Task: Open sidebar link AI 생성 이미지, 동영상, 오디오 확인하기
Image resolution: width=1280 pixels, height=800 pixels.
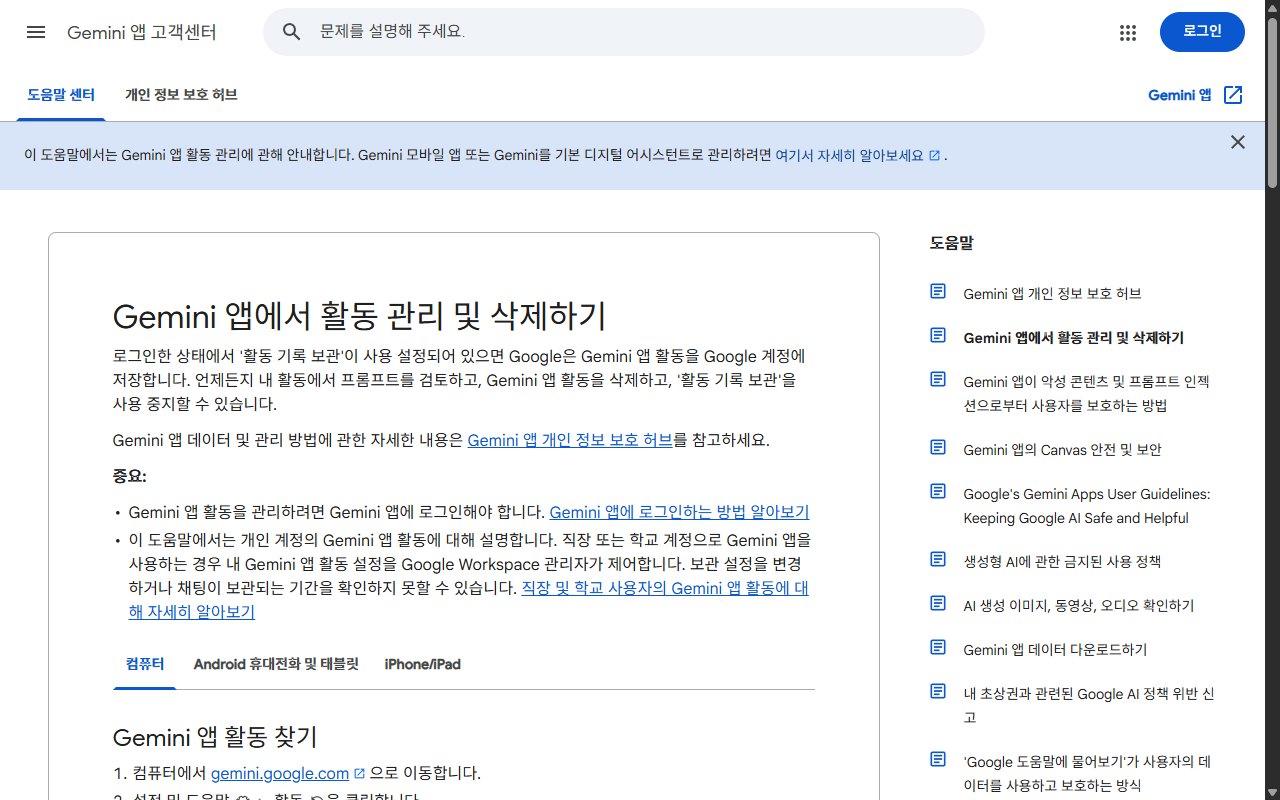Action: (x=1078, y=606)
